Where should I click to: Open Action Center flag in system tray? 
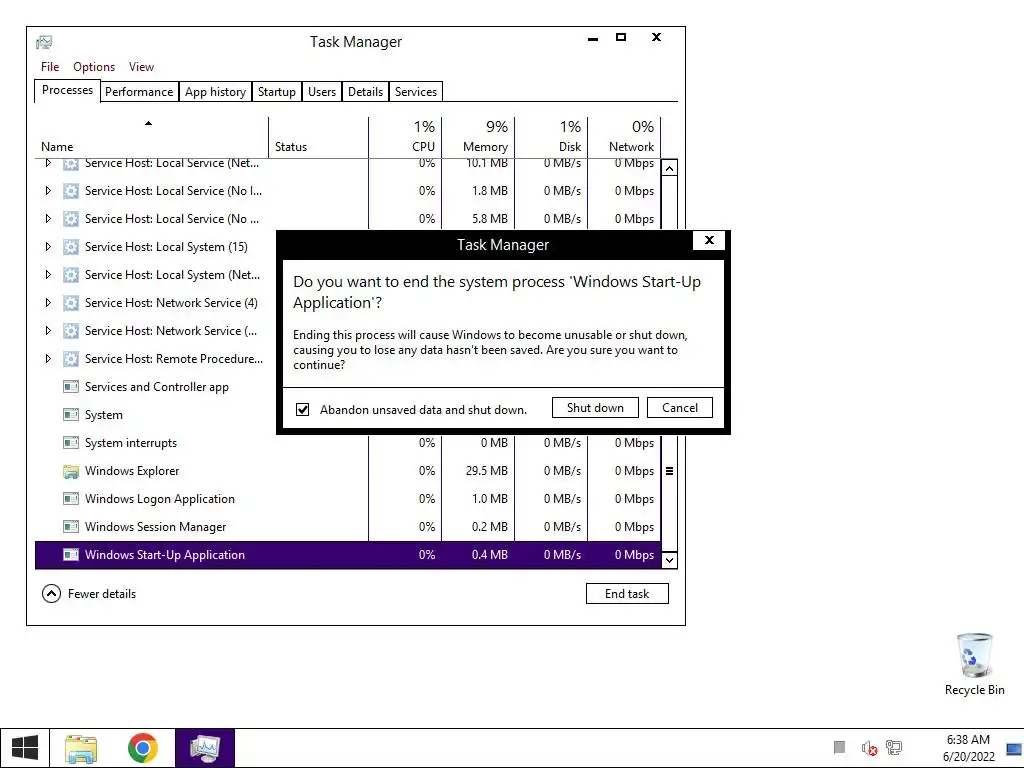(840, 747)
